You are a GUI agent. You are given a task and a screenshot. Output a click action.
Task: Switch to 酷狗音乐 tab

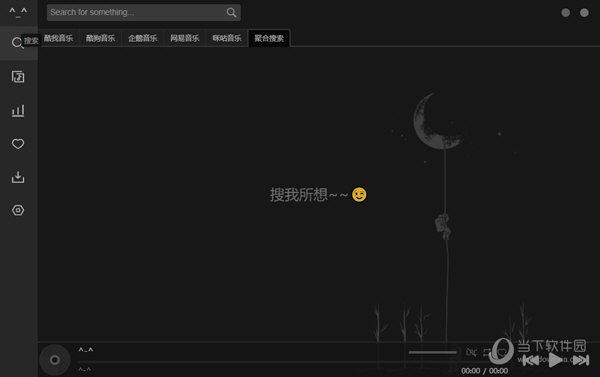[x=100, y=38]
